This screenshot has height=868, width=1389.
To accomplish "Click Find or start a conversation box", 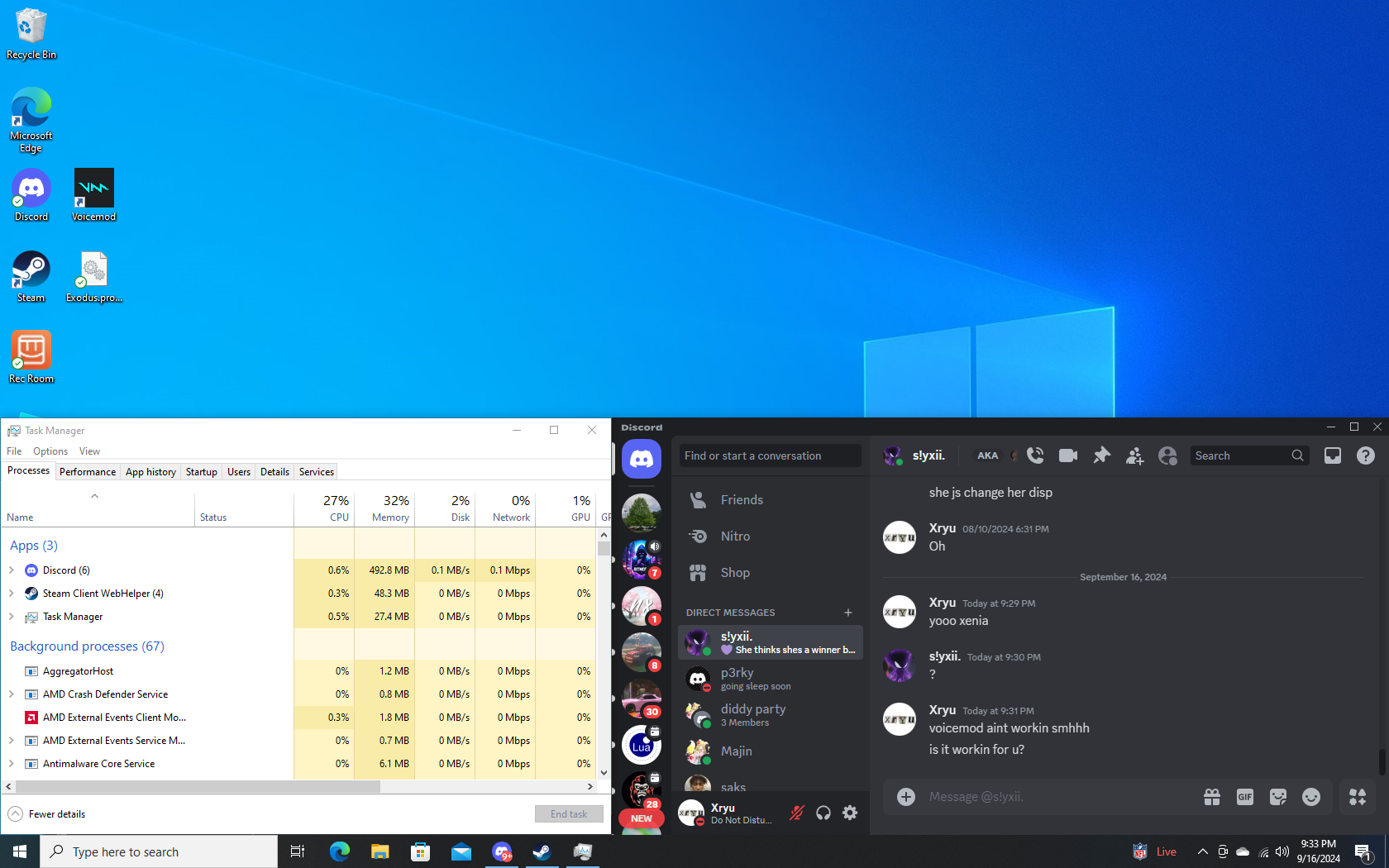I will (771, 455).
